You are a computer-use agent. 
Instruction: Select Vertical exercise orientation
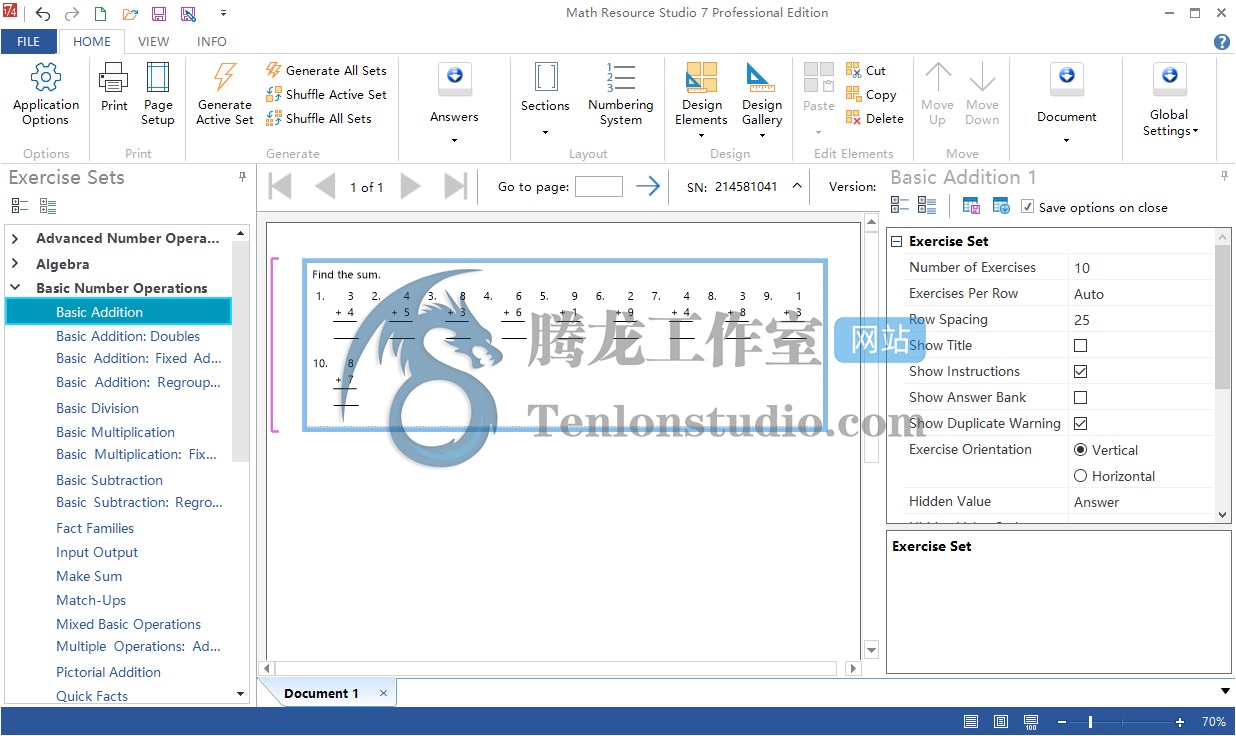point(1080,450)
